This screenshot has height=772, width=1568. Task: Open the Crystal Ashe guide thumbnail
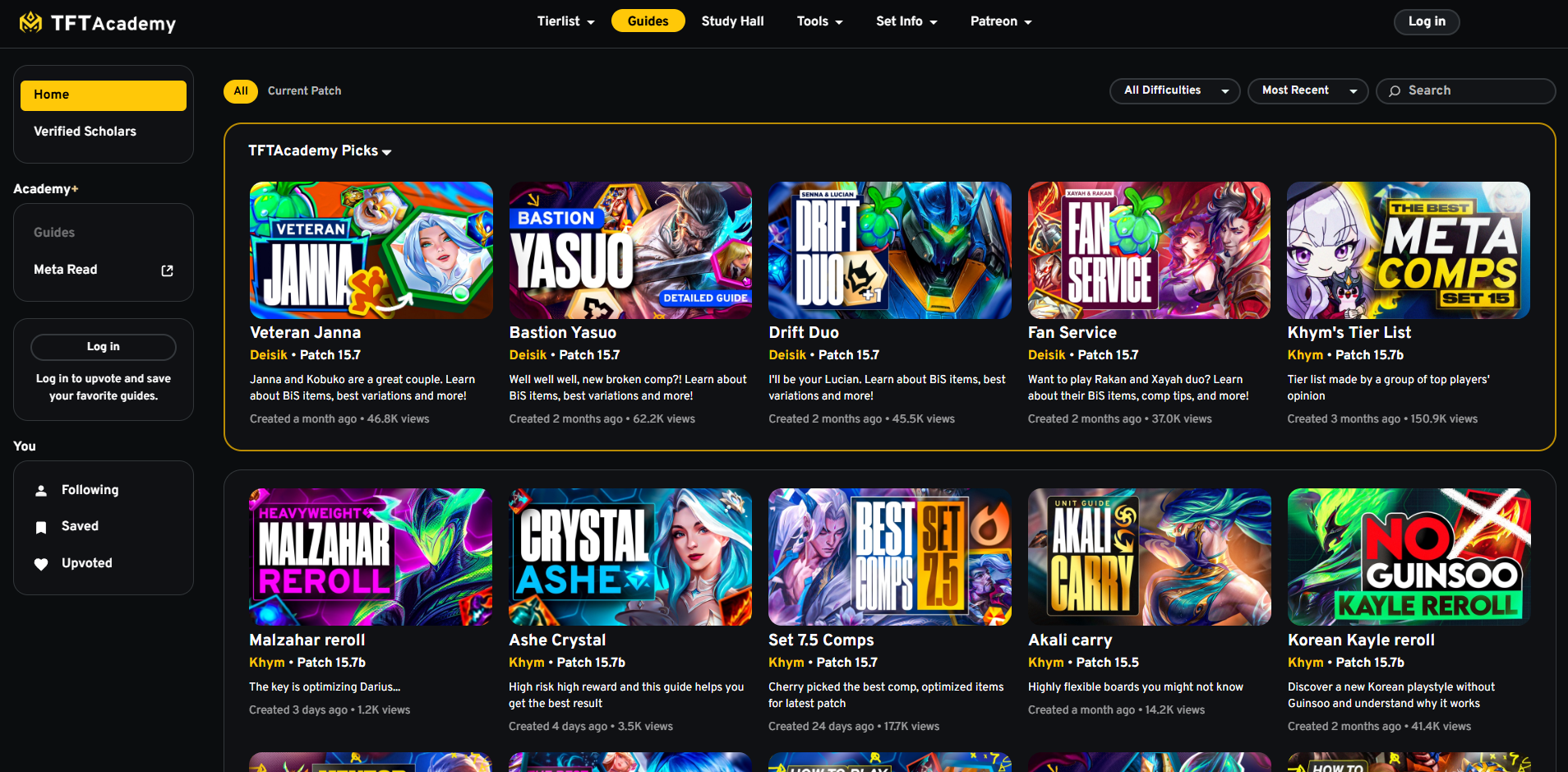(630, 557)
